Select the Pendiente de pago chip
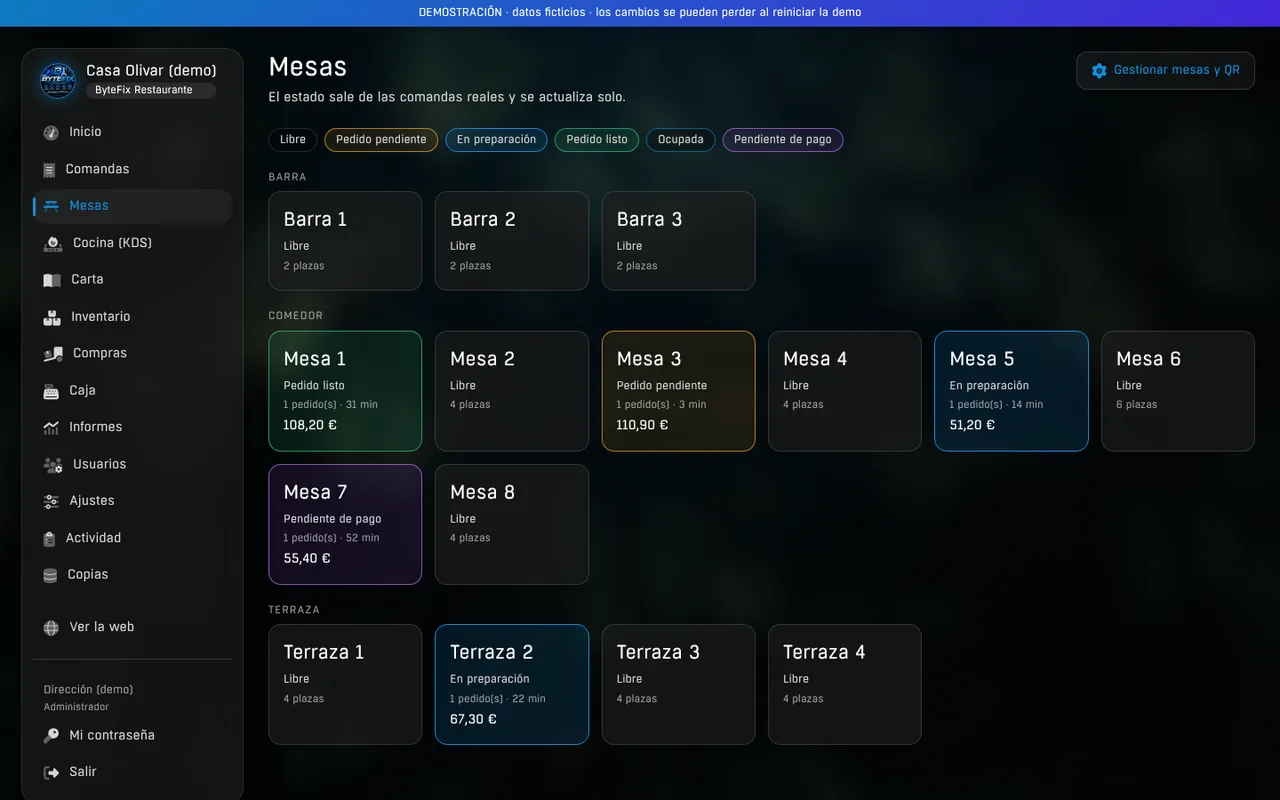 (783, 140)
